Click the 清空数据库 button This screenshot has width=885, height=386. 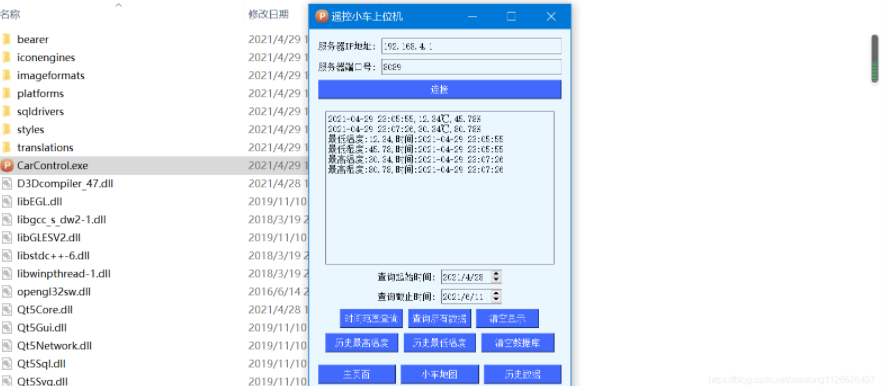point(518,343)
